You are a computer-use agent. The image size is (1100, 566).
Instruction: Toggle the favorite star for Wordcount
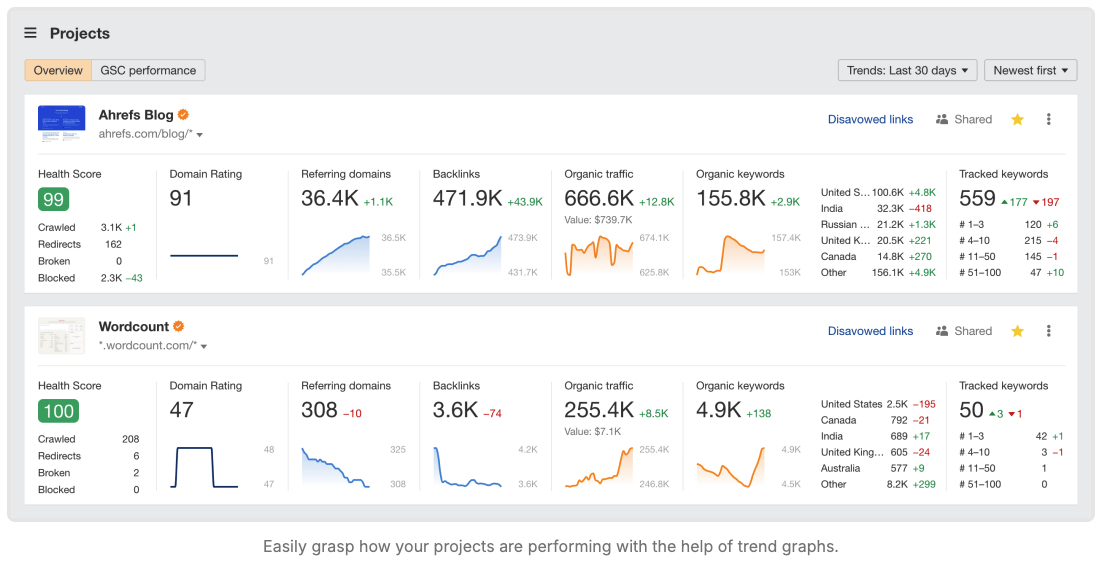click(x=1017, y=331)
